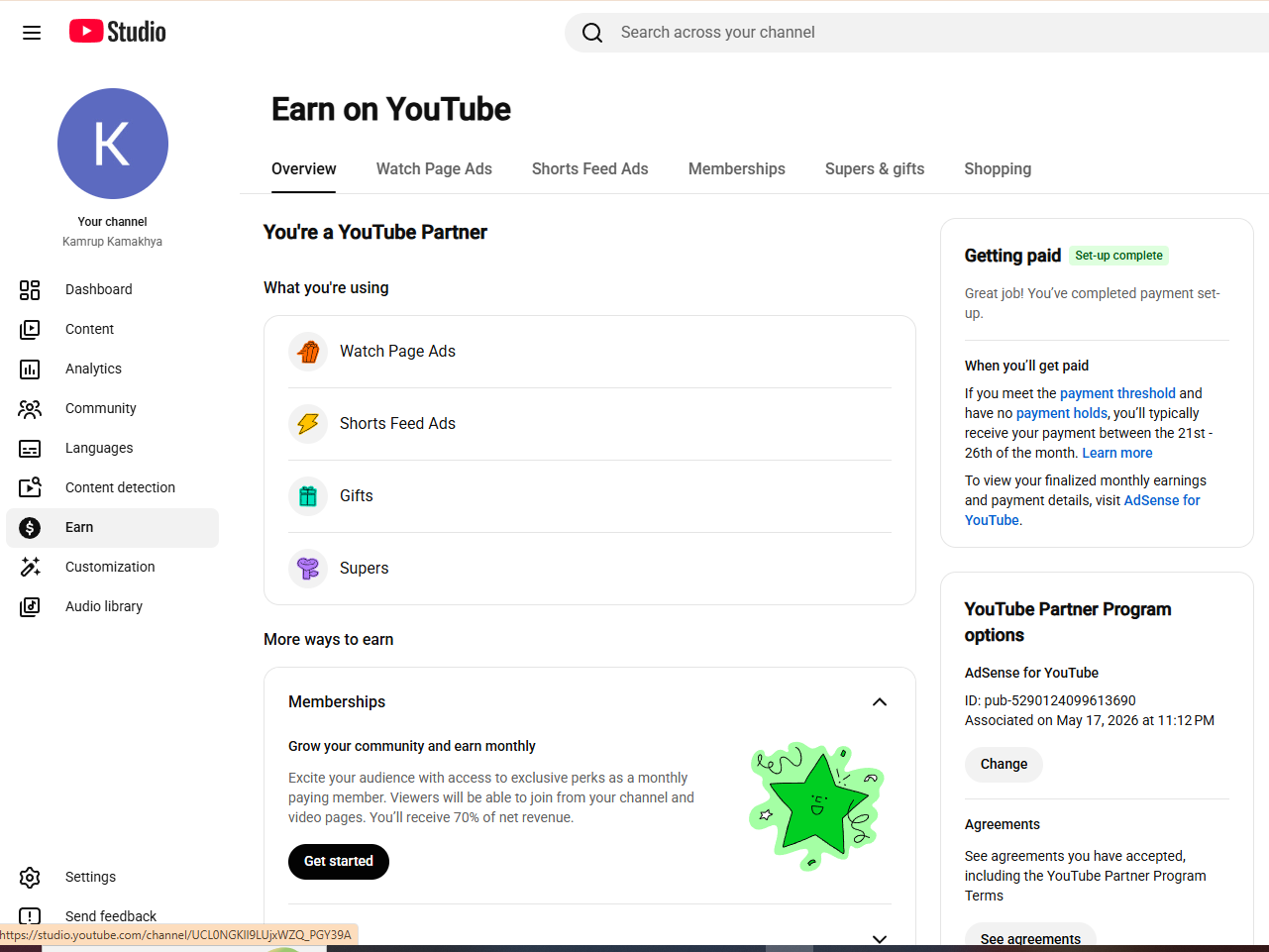The height and width of the screenshot is (952, 1269).
Task: Open Analytics via its chart icon
Action: pyautogui.click(x=30, y=369)
